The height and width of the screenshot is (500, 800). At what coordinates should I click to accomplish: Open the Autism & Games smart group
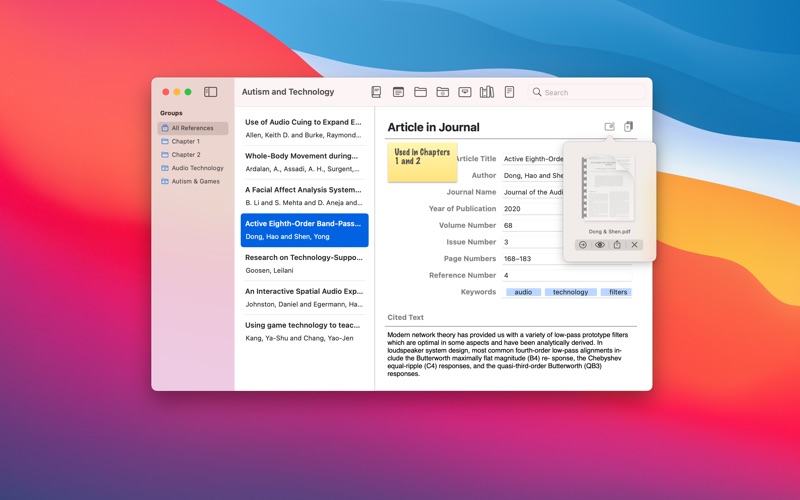[193, 181]
